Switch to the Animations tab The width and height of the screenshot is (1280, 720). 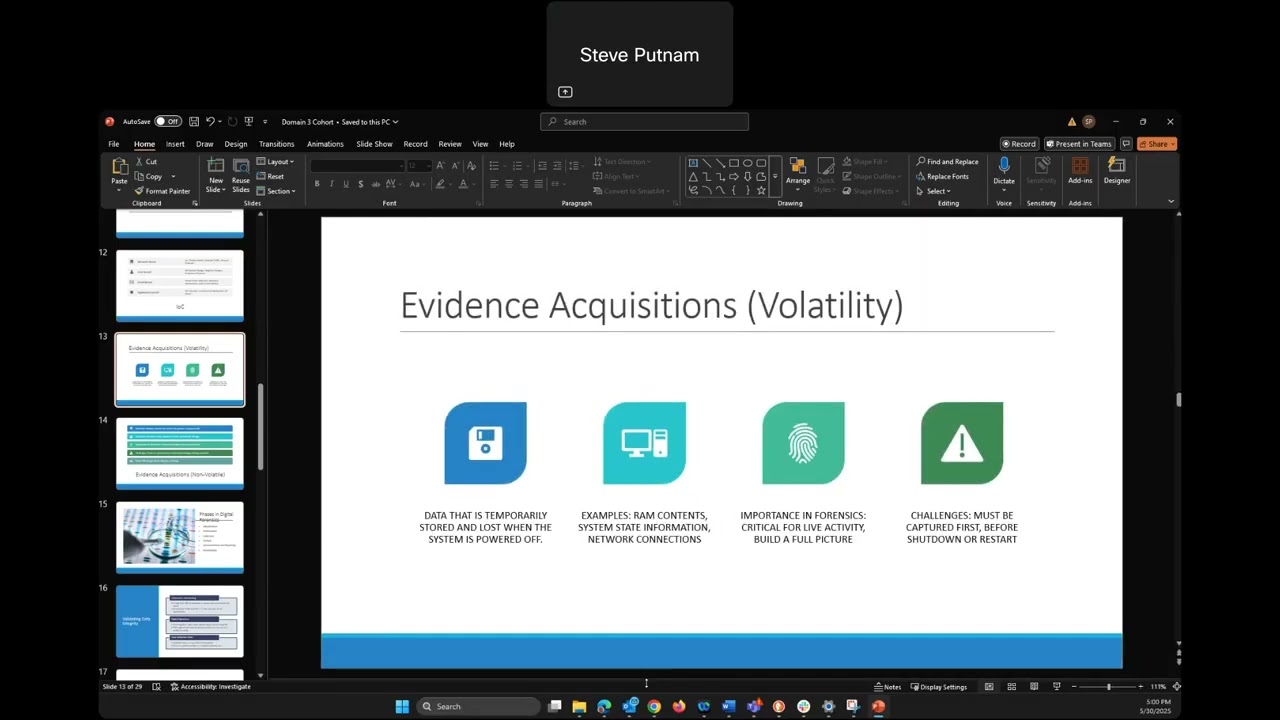(325, 144)
